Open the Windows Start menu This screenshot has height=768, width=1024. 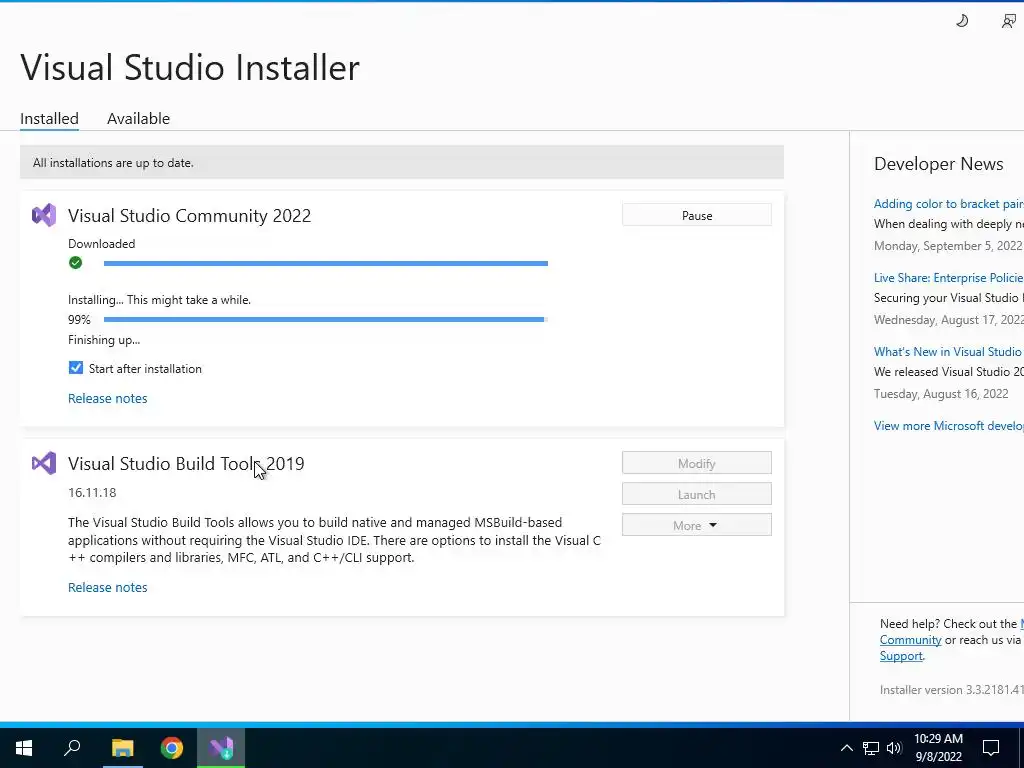click(24, 748)
